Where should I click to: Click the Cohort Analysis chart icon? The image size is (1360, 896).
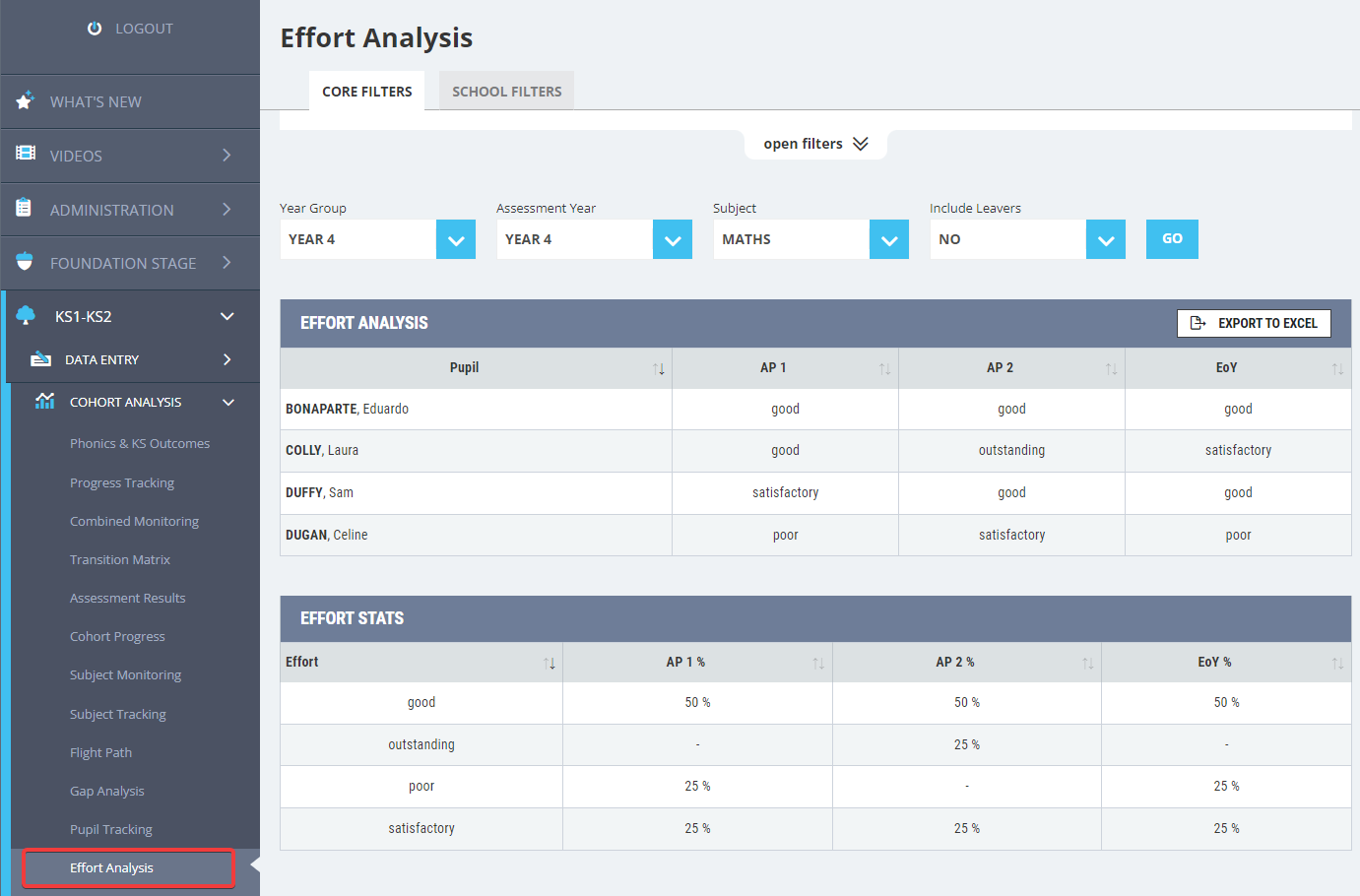pyautogui.click(x=44, y=401)
